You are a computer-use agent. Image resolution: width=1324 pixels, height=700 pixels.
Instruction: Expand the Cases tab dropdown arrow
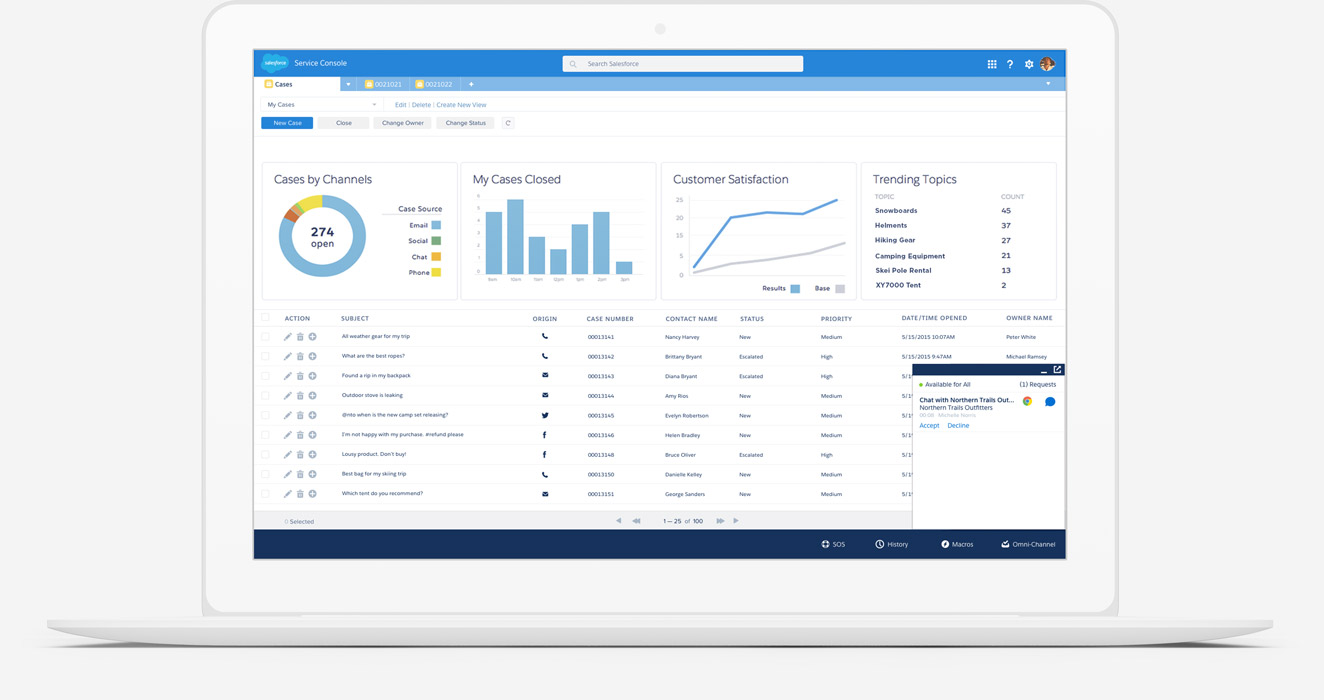(x=348, y=84)
